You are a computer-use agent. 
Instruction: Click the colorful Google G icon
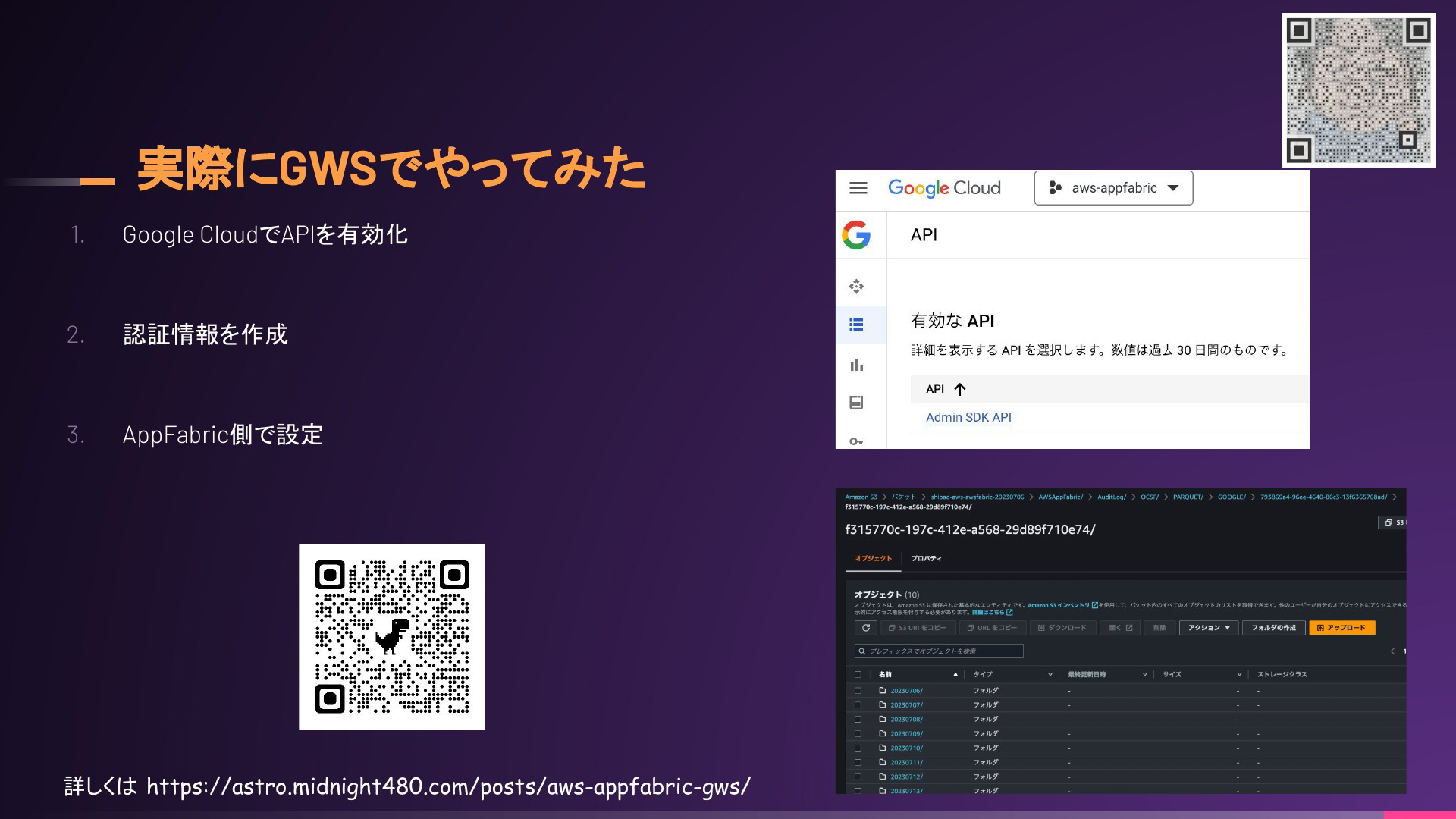(856, 235)
